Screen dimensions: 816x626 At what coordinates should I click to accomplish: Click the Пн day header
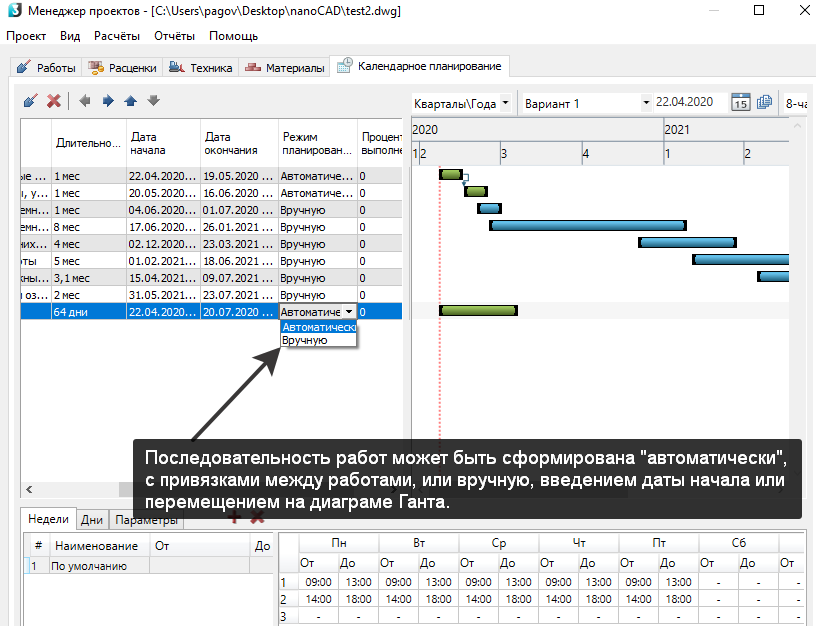pos(339,543)
